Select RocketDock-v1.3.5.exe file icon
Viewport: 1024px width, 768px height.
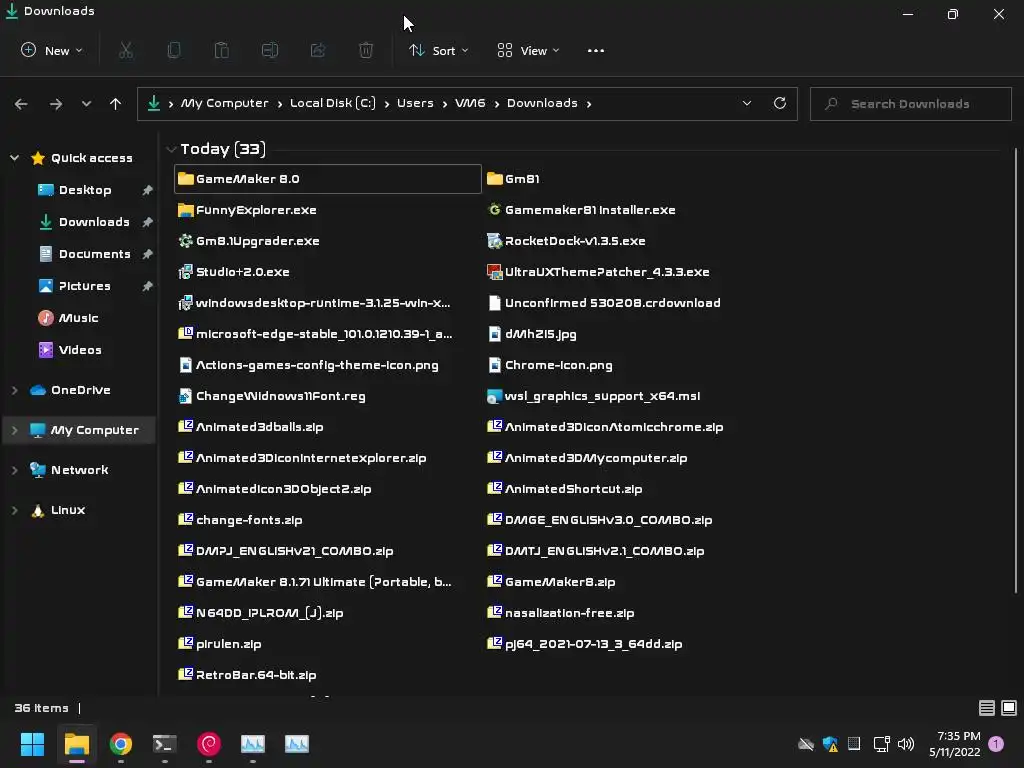pos(494,241)
